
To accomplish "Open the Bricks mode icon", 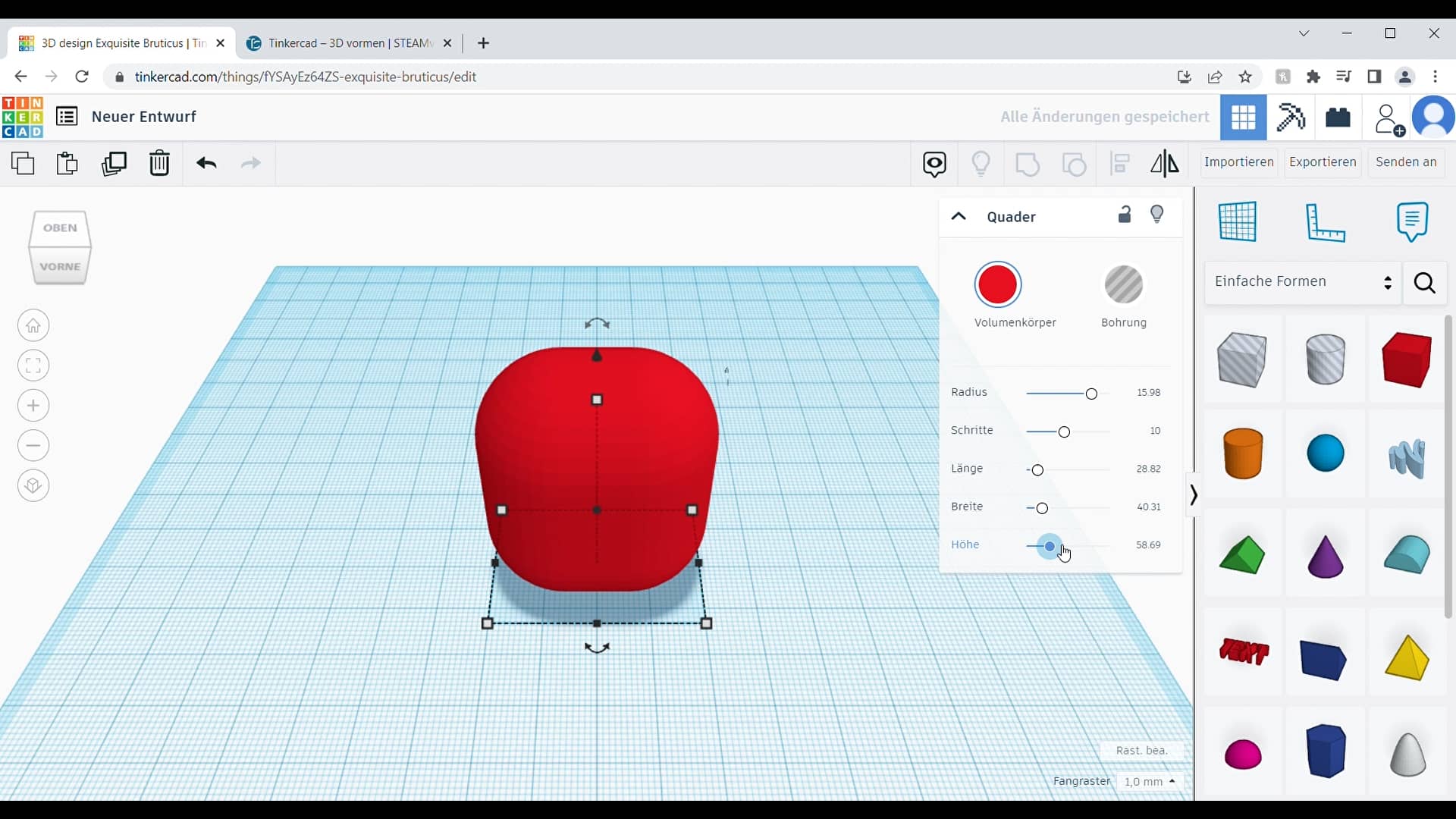I will [1338, 118].
